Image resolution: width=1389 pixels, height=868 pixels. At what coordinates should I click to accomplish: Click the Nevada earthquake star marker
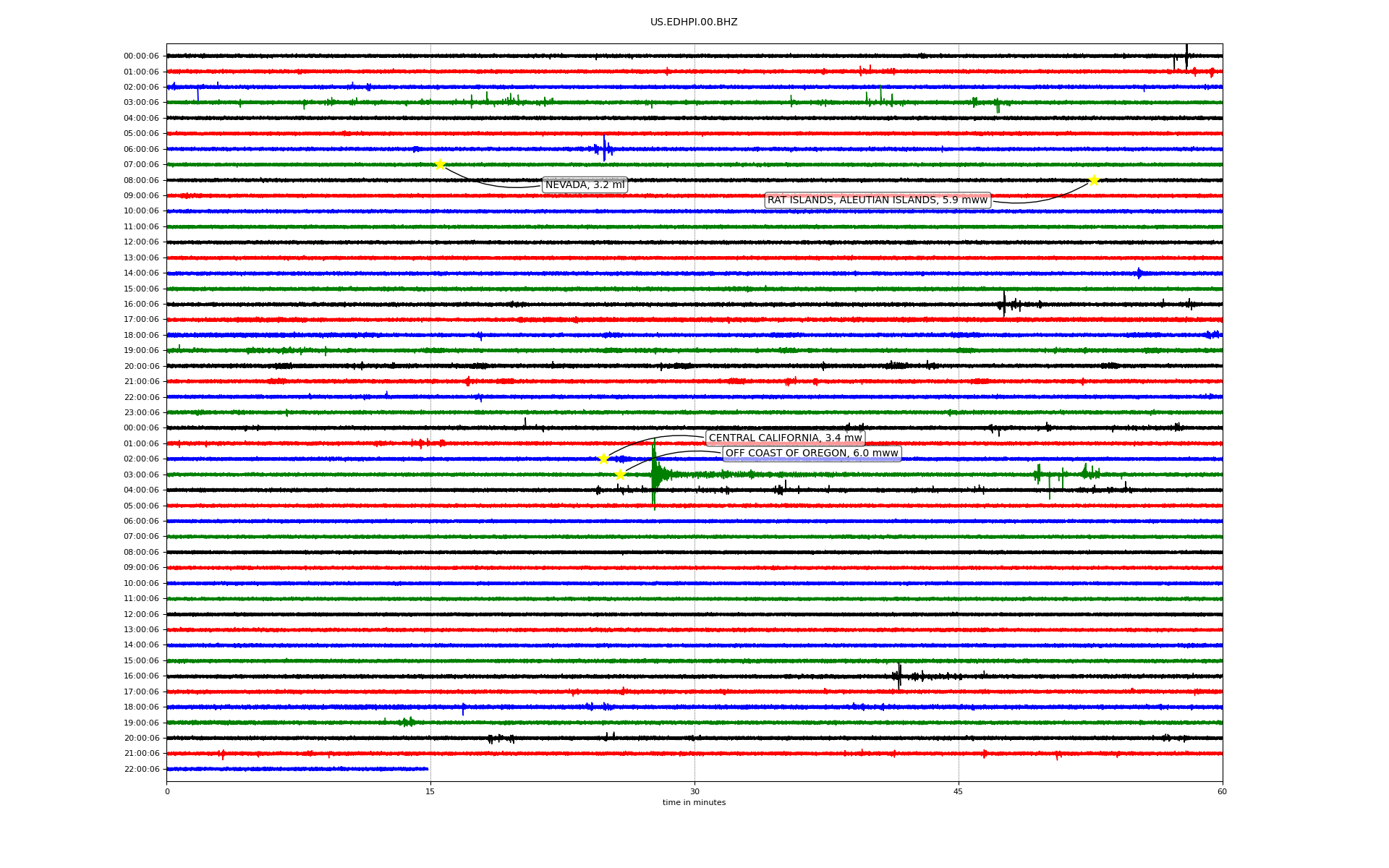(440, 164)
